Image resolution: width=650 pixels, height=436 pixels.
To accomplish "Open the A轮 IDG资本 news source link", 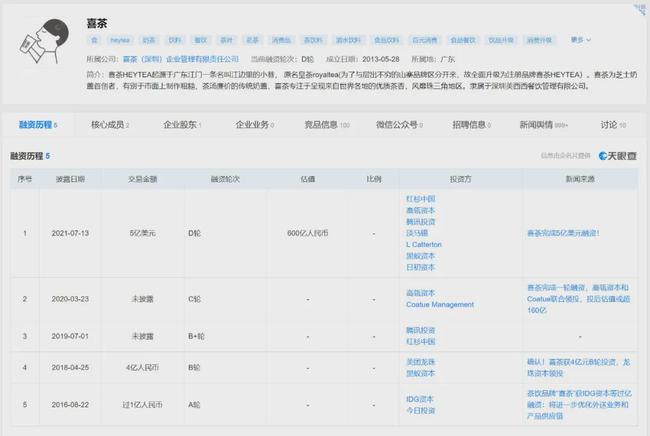I will point(579,405).
